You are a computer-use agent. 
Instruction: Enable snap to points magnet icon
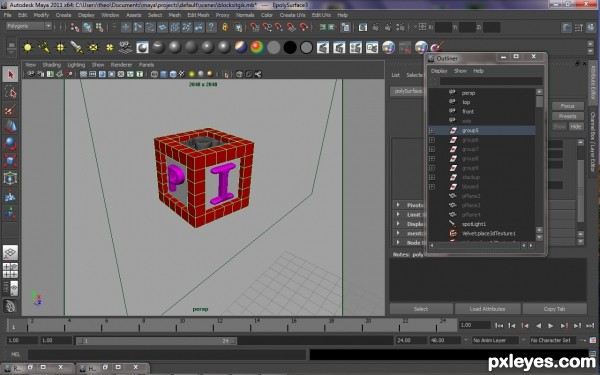[279, 27]
